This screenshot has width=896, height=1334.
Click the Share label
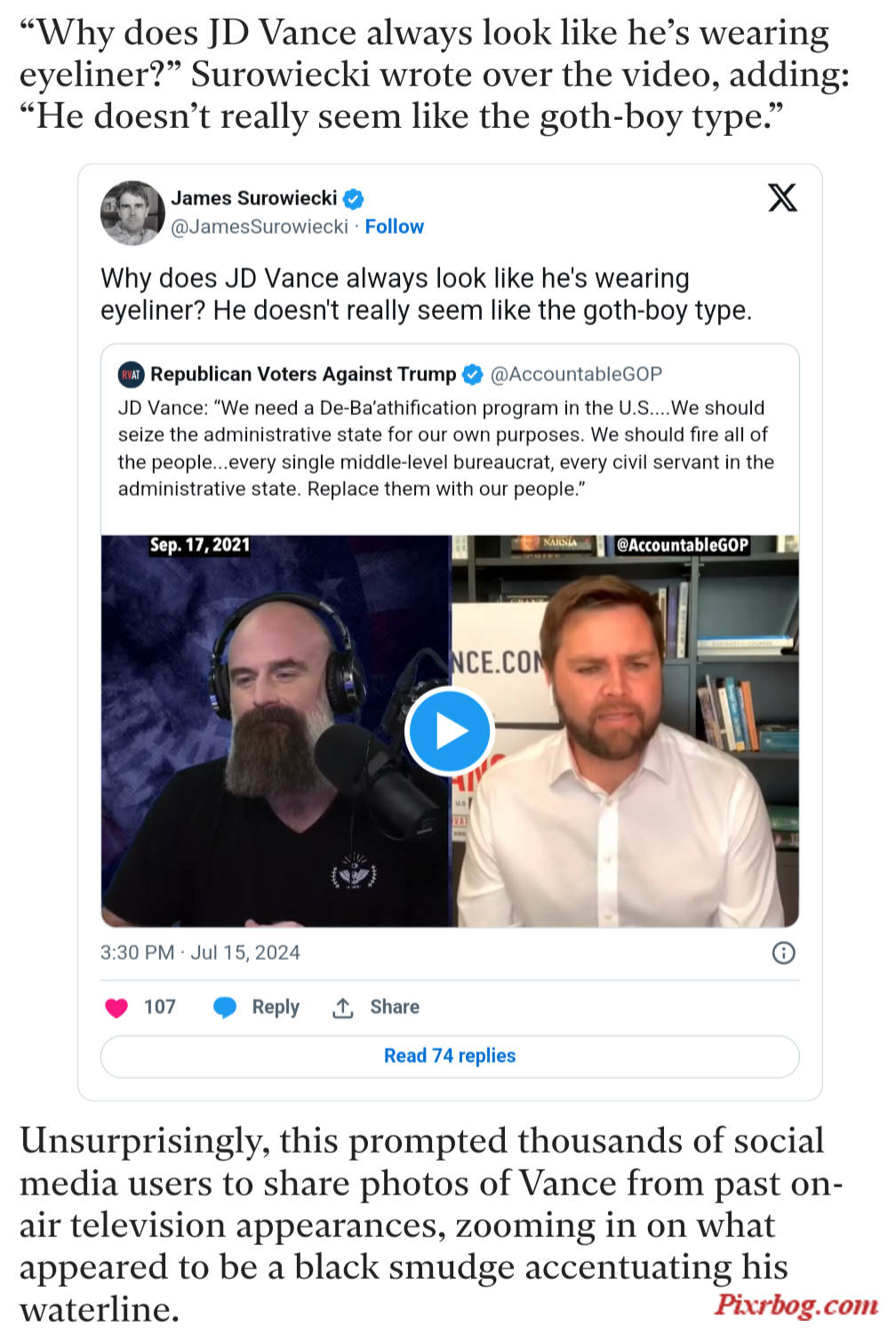(395, 1007)
